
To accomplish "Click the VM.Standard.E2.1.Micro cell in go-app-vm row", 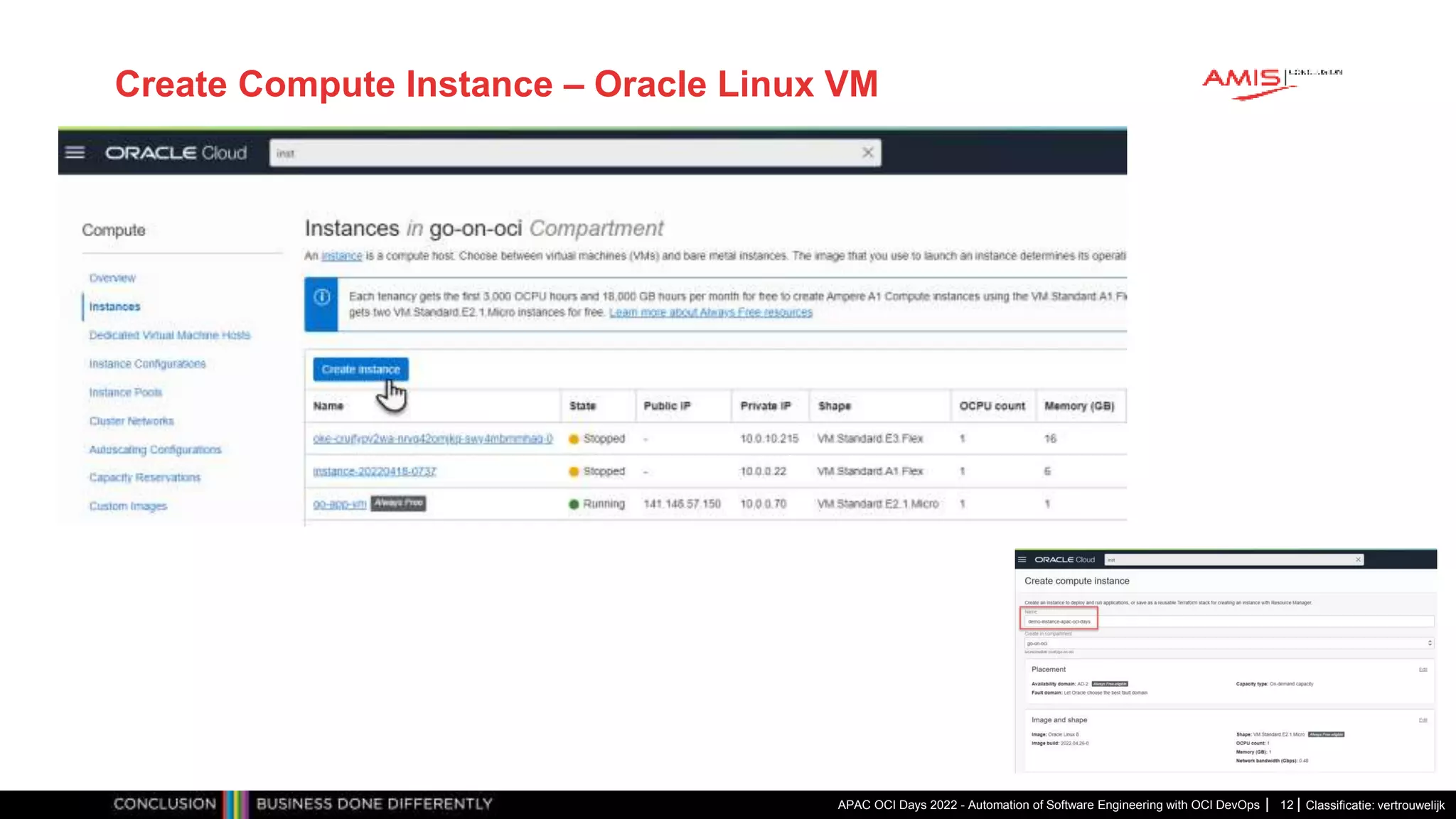I will [x=878, y=503].
